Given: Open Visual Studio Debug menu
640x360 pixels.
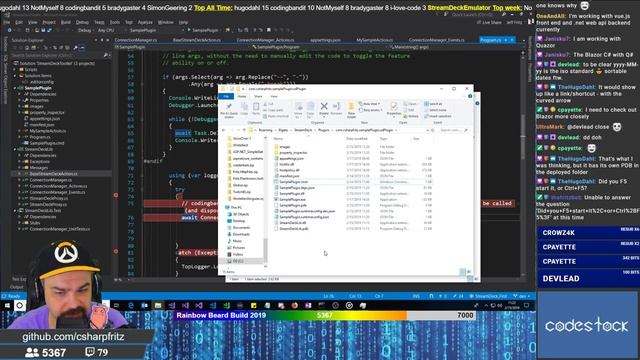Looking at the screenshot, I should [82, 22].
